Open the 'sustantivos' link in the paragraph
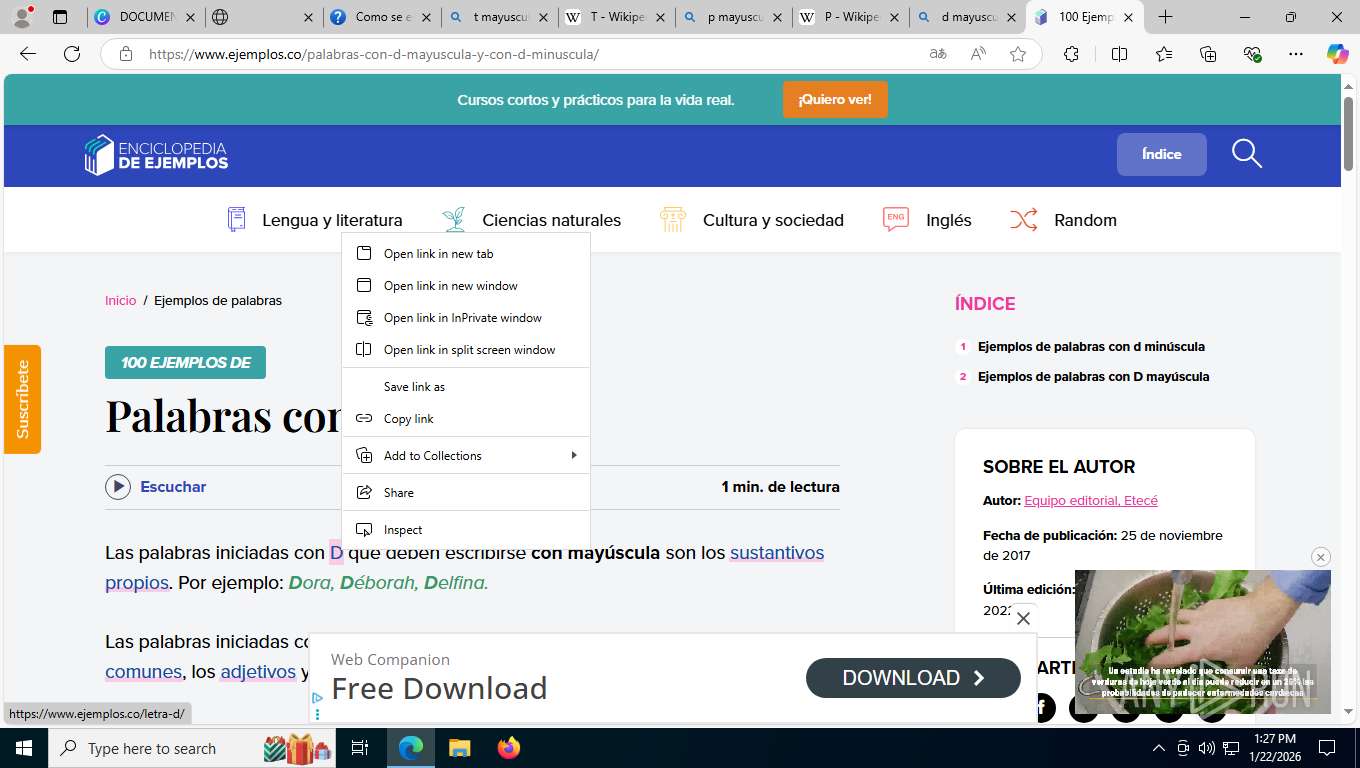1360x768 pixels. point(777,552)
